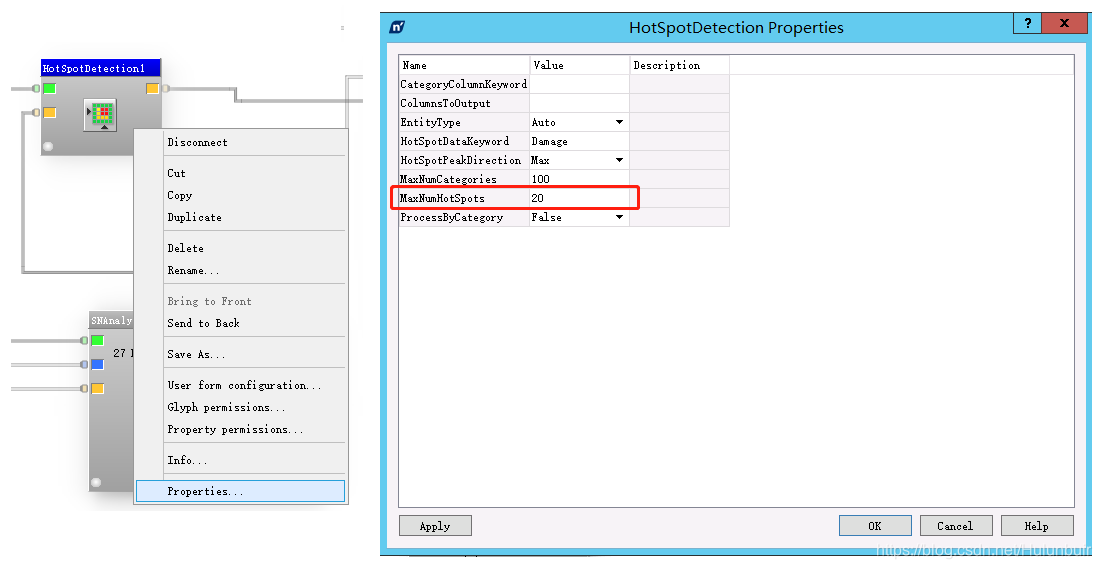Select Disconnect in the context menu
Screen dimensions: 1102x569
click(x=197, y=143)
